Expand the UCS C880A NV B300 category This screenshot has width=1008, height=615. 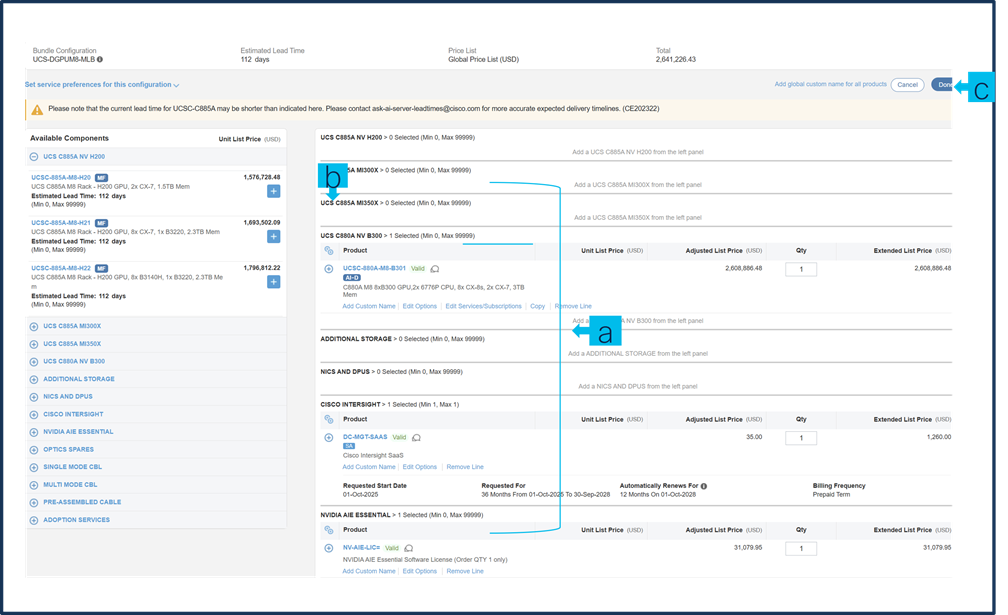(x=34, y=362)
